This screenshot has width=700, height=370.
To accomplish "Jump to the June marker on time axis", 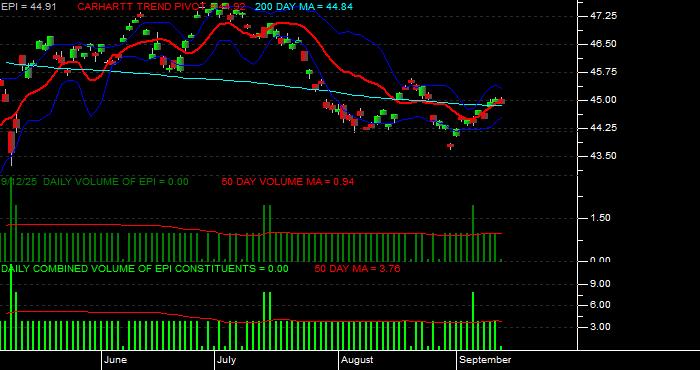I will click(116, 360).
